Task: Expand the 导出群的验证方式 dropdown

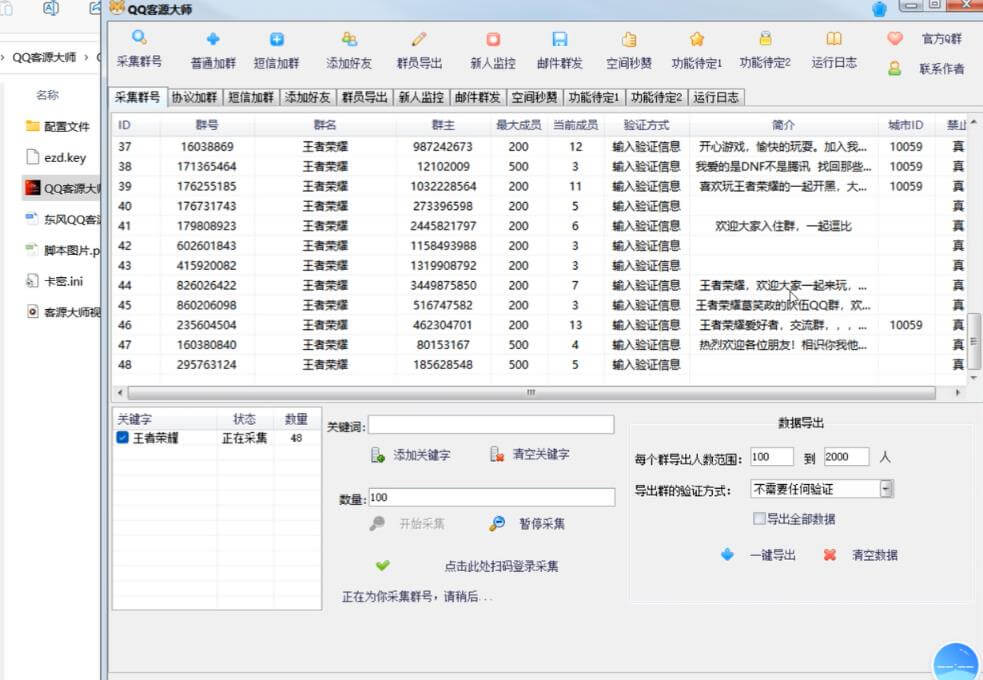Action: point(886,489)
